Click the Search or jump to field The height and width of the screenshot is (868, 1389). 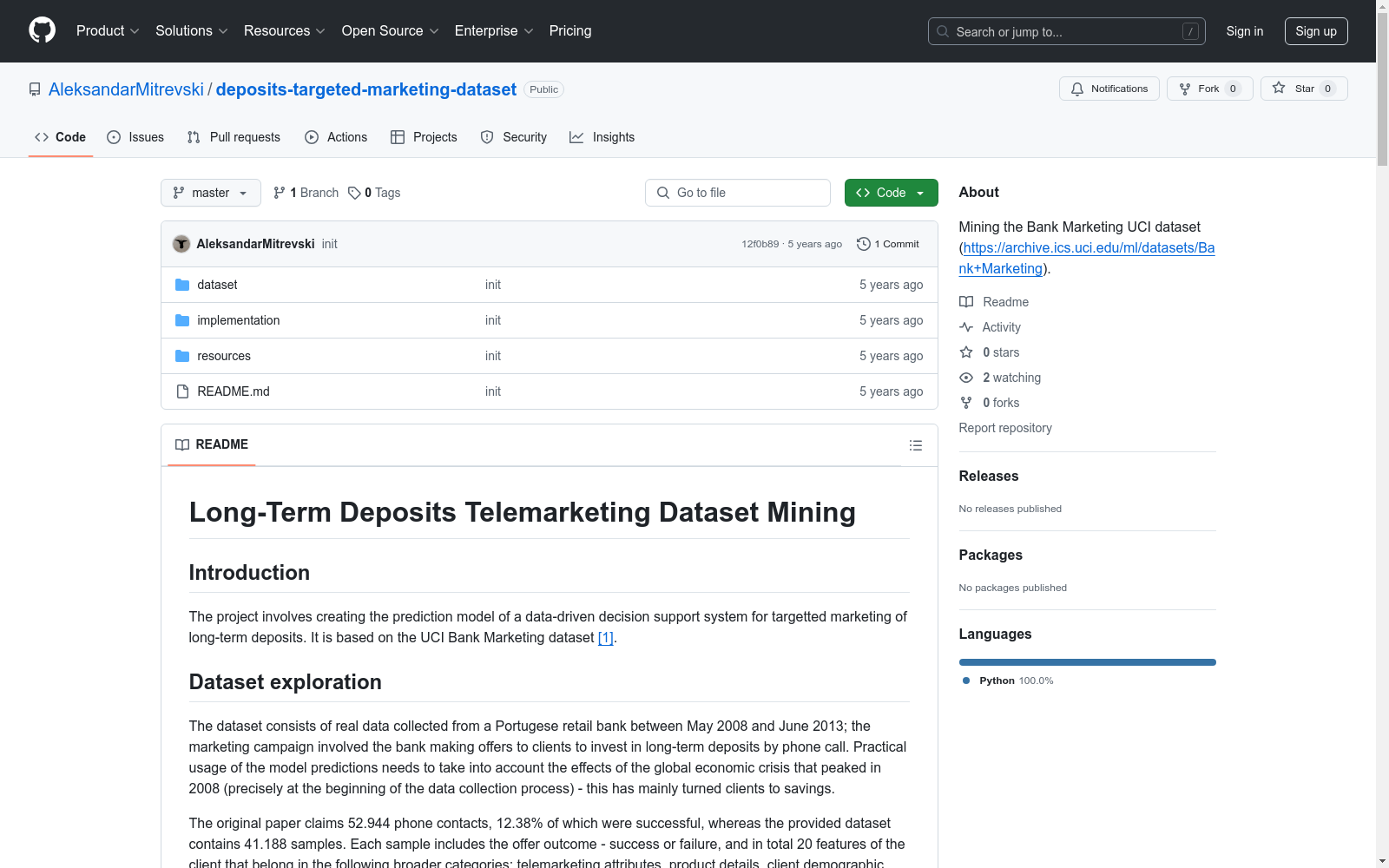[1067, 31]
